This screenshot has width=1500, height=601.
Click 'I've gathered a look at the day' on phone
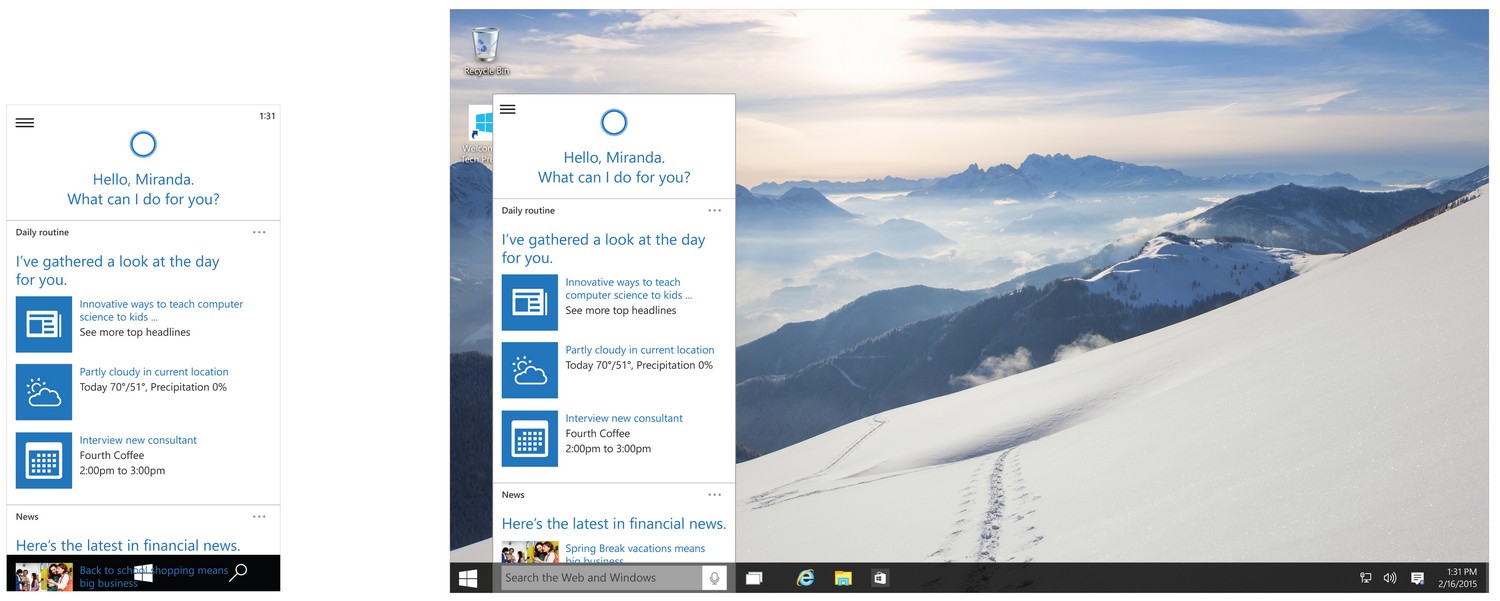coord(118,261)
